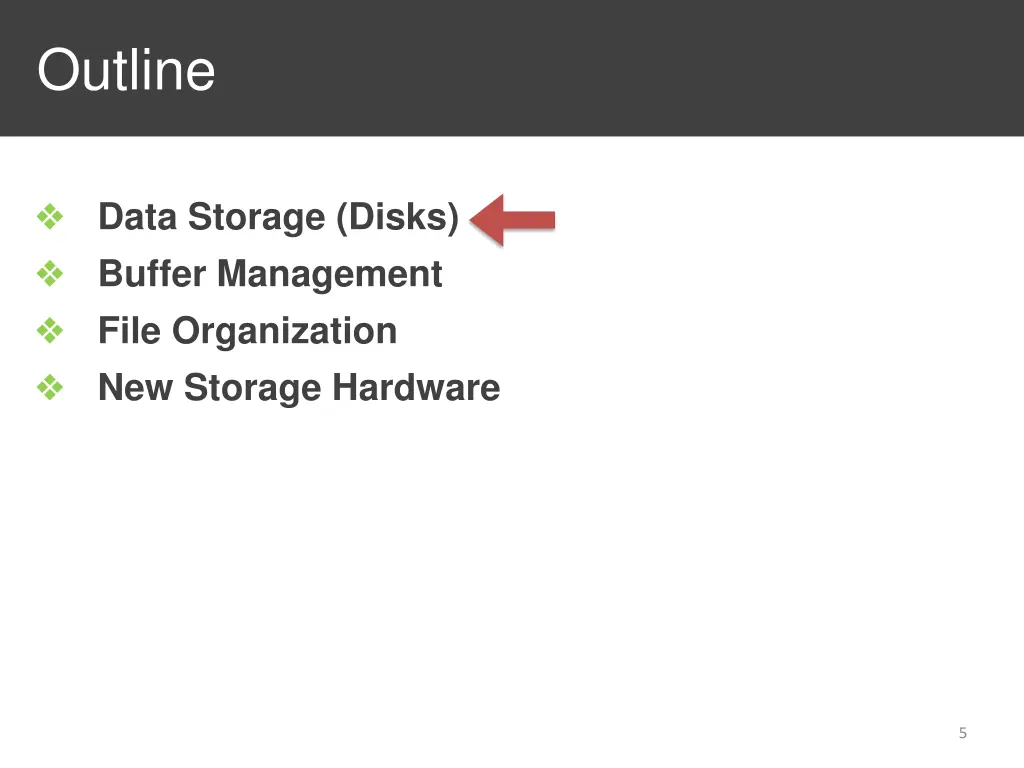
Task: Click the empty dark header bar right of Outline
Action: click(620, 68)
